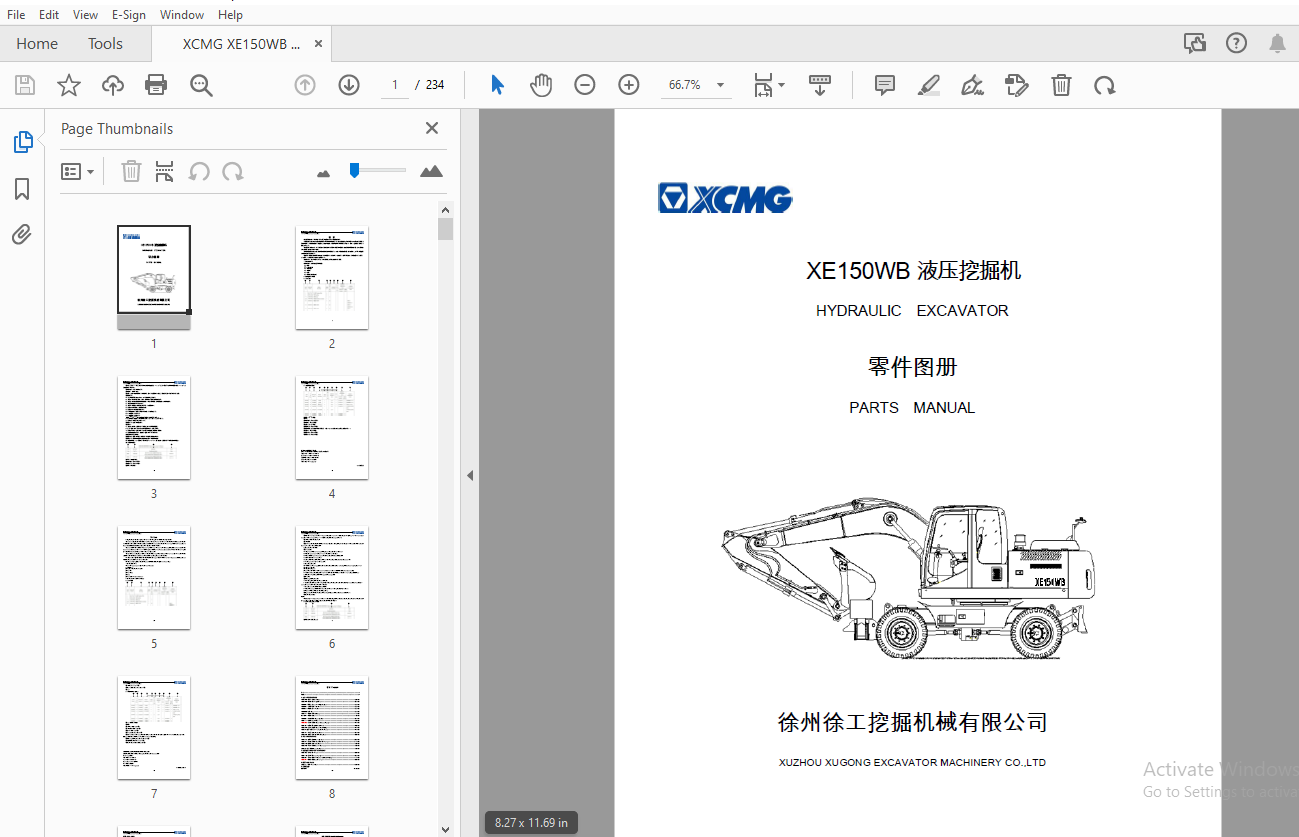Click the thumbnail size slider handle

click(354, 170)
